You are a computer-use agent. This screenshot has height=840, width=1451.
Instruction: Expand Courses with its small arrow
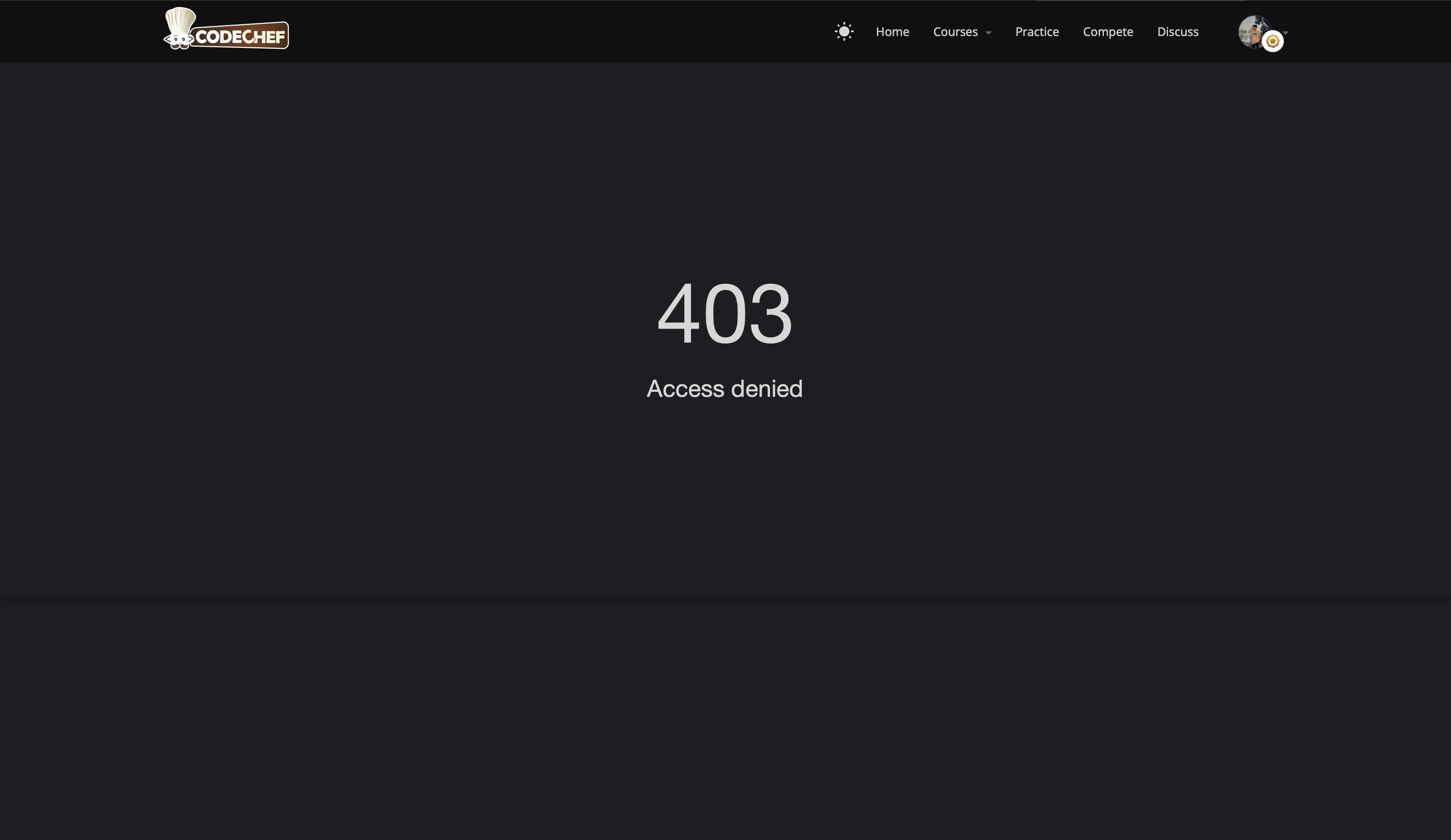989,33
